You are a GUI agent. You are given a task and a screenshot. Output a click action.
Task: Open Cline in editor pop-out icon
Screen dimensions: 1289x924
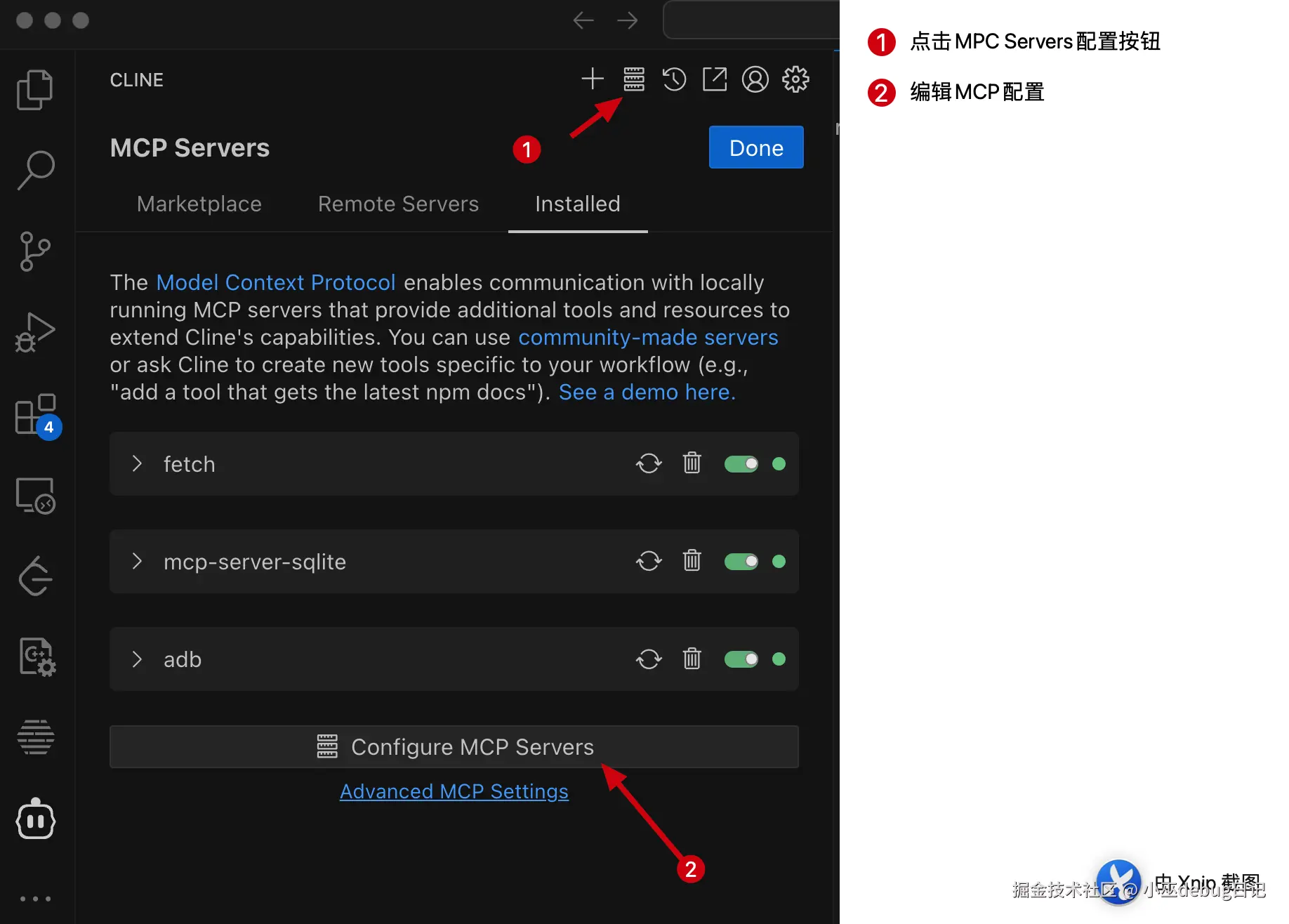[715, 79]
